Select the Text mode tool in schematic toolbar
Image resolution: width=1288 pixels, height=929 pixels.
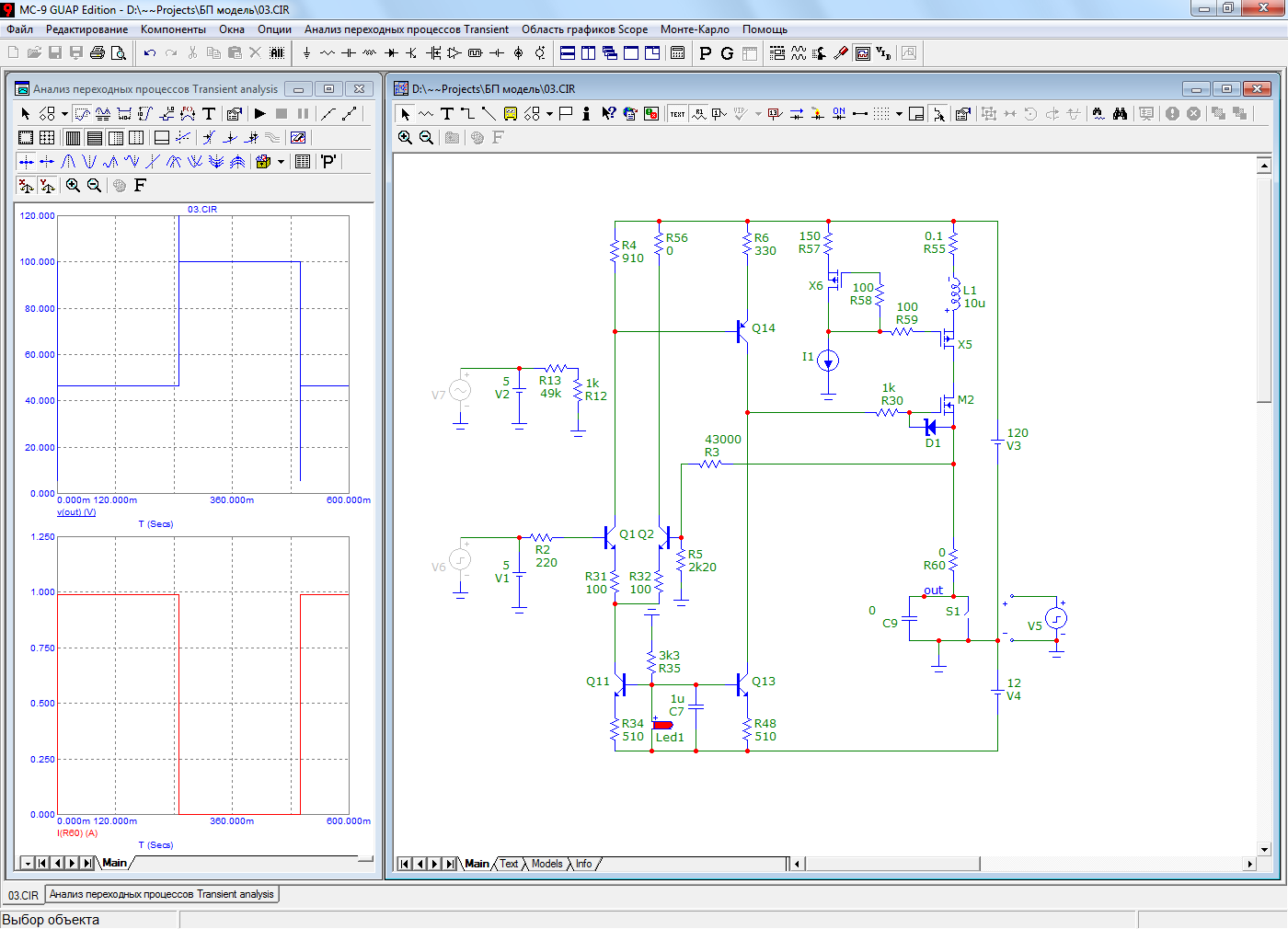[x=447, y=114]
